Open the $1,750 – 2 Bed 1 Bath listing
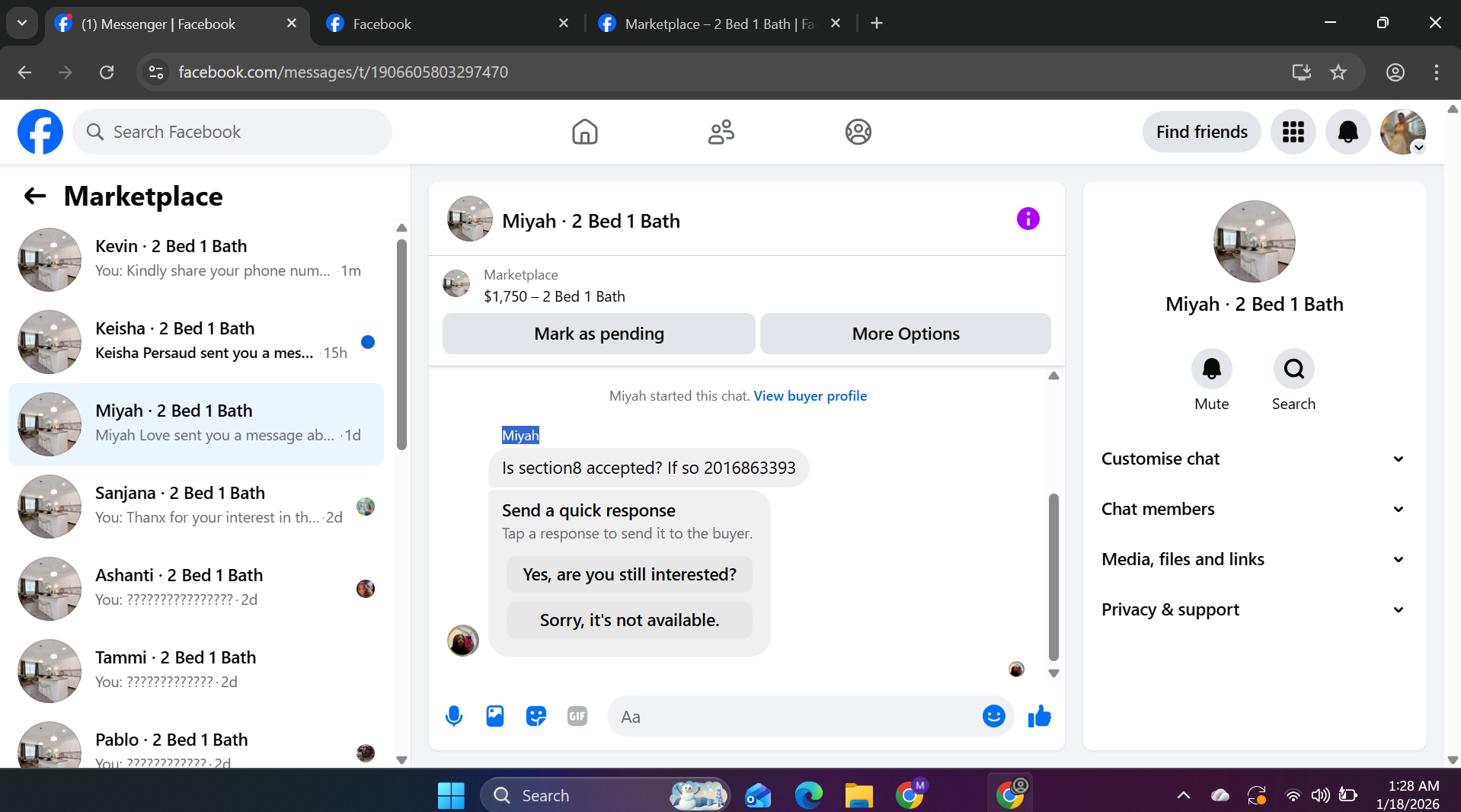This screenshot has width=1461, height=812. click(555, 296)
